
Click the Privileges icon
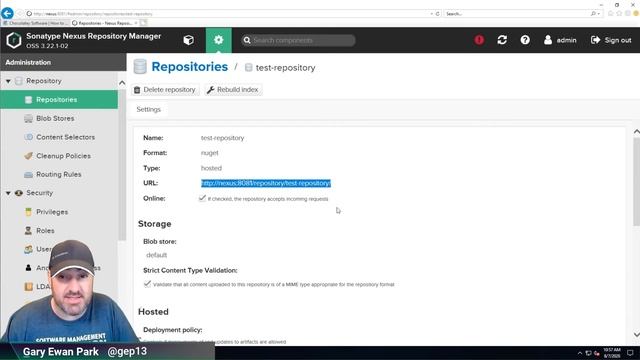28,212
